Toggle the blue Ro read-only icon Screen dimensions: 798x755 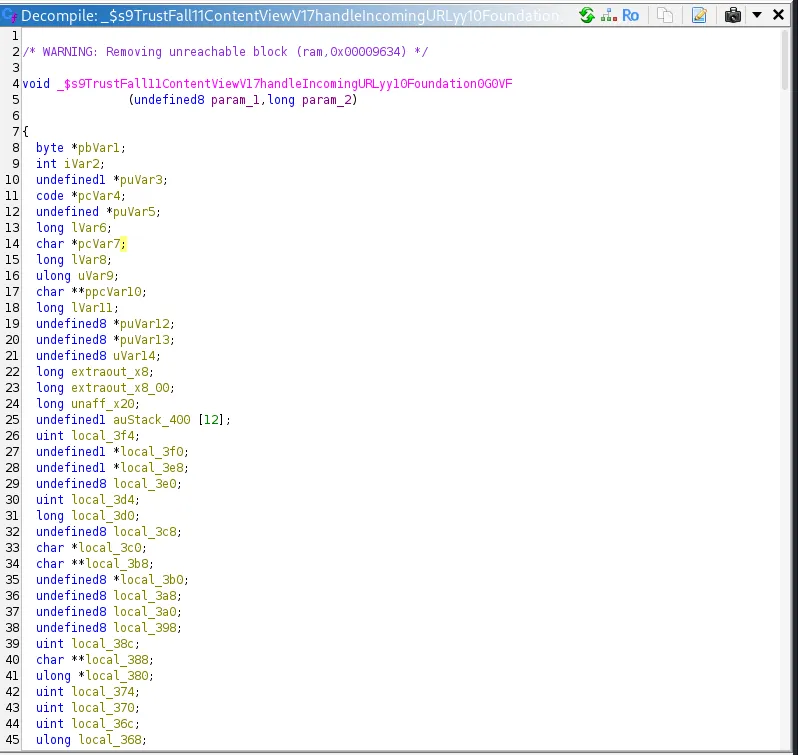(x=631, y=15)
